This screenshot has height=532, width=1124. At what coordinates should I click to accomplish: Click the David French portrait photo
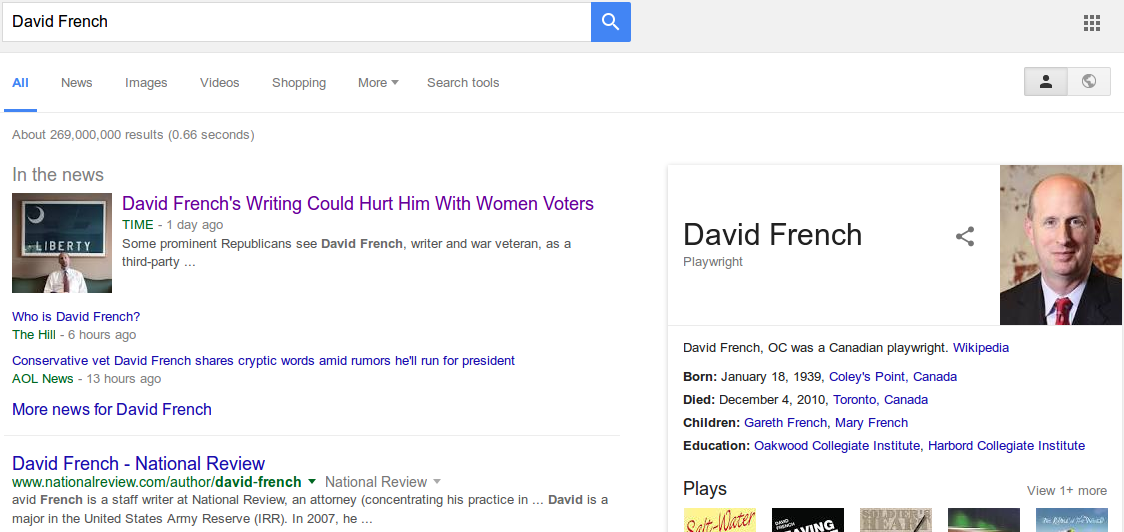1060,245
